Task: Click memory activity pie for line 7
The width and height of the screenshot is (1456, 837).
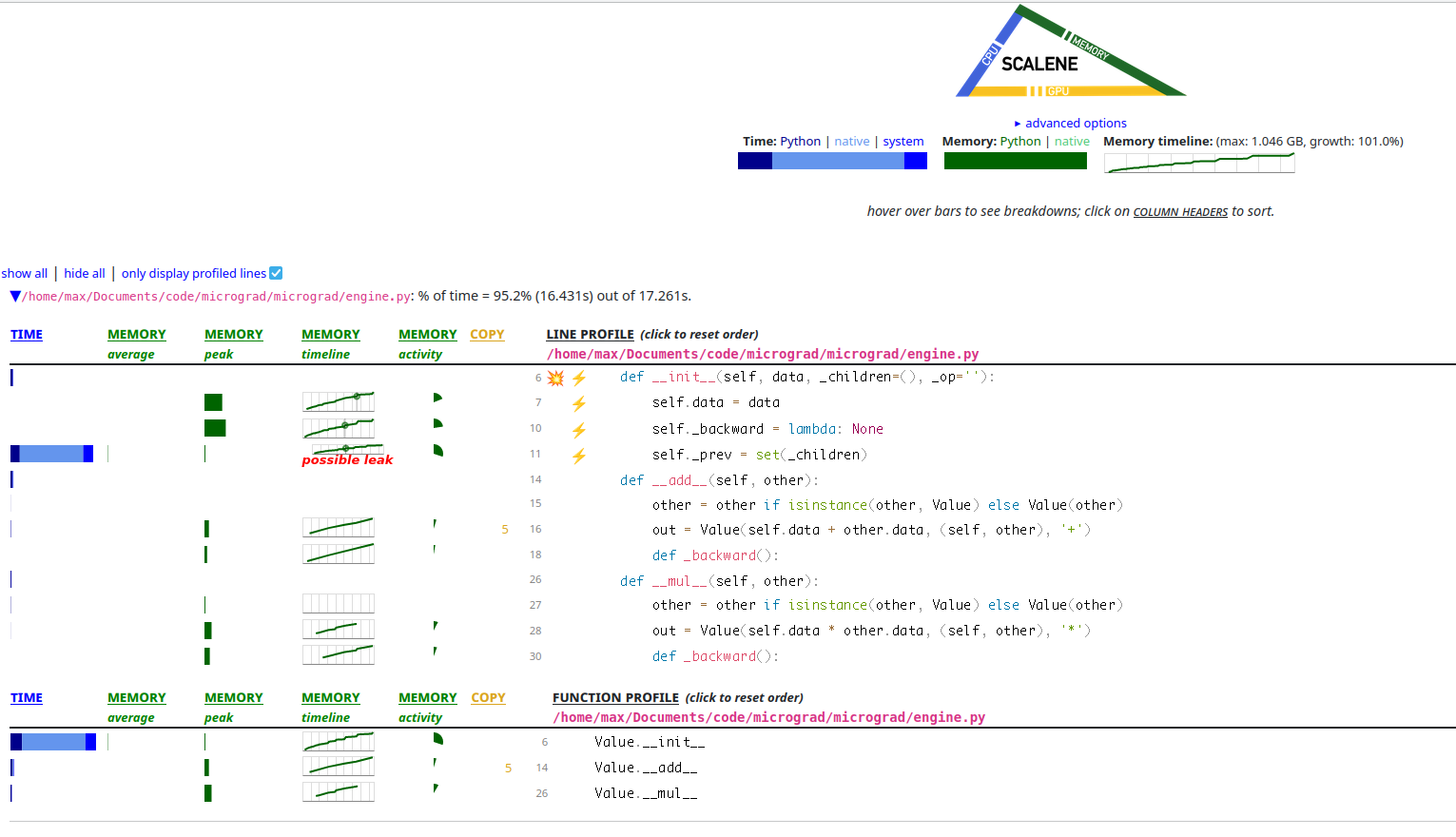Action: (x=437, y=398)
